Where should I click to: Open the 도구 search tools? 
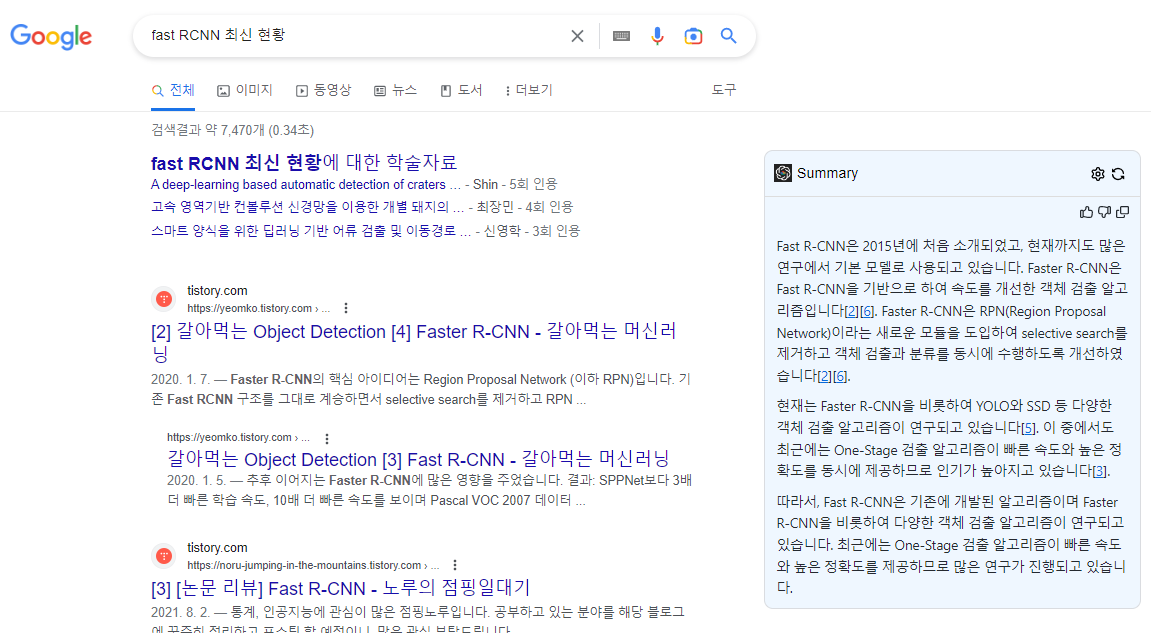coord(724,90)
